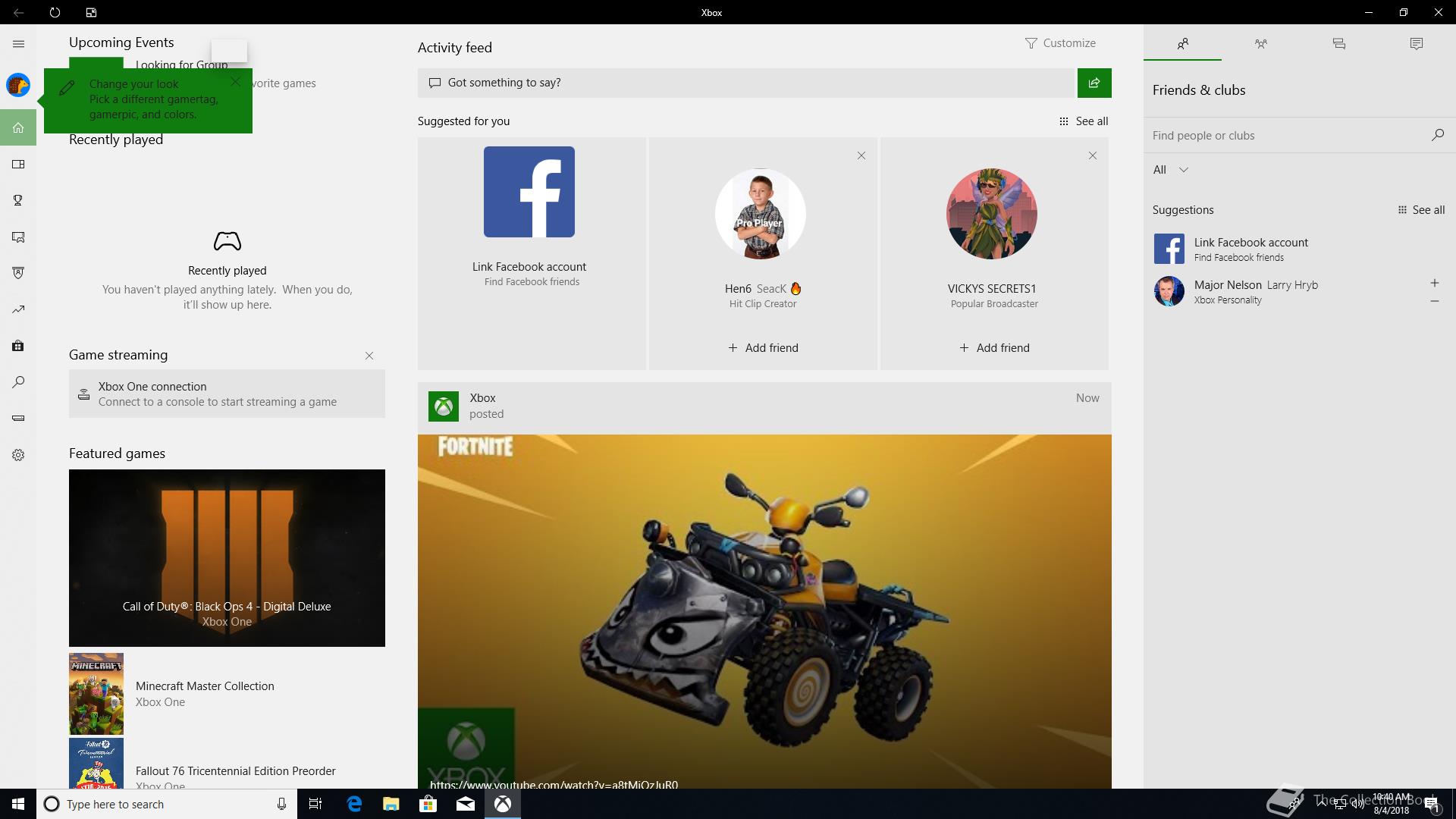Open Hen6 profile picture
This screenshot has height=819, width=1456.
point(760,214)
